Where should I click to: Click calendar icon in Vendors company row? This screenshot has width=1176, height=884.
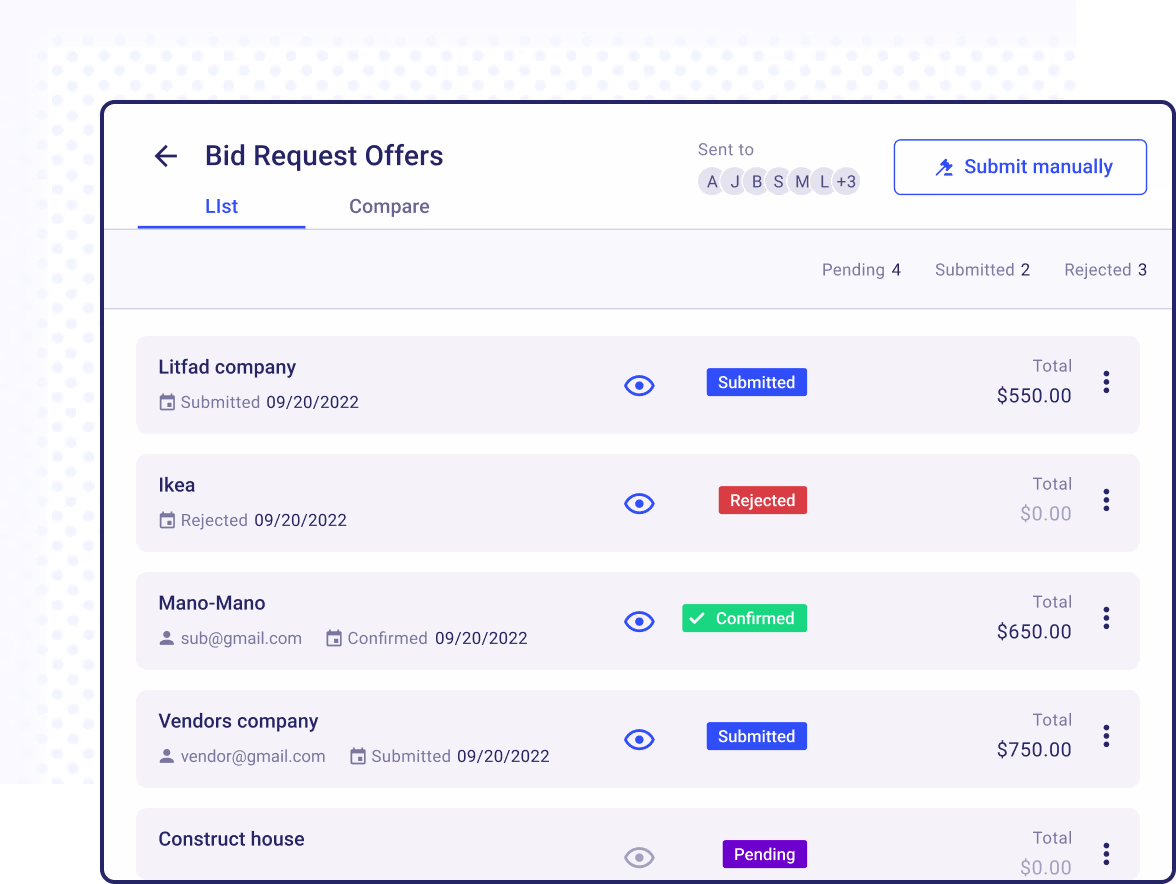tap(358, 756)
